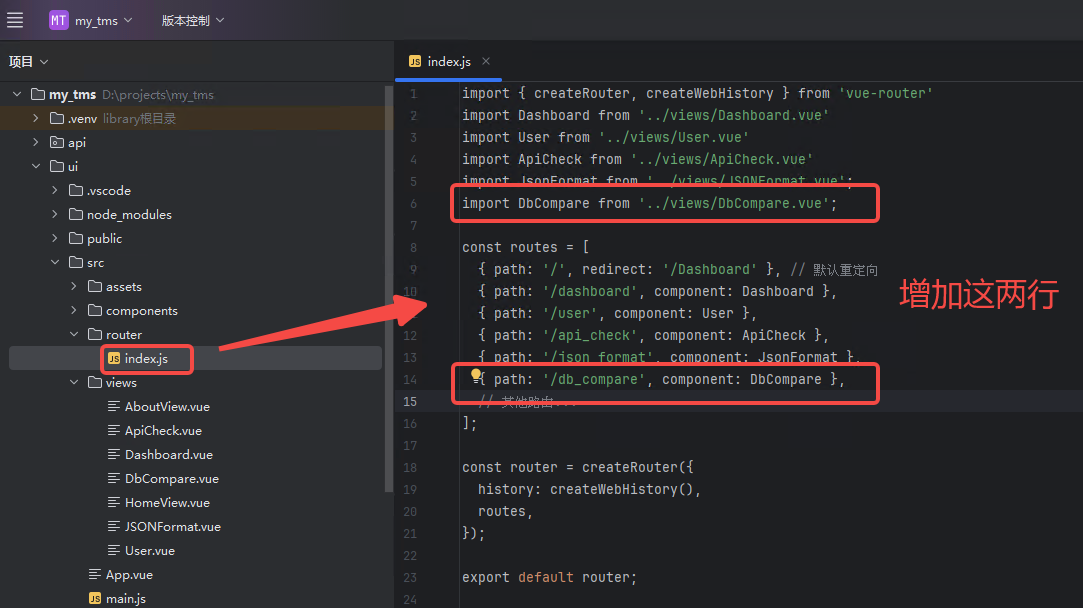Select the .vscode folder icon
The width and height of the screenshot is (1083, 608).
(76, 191)
